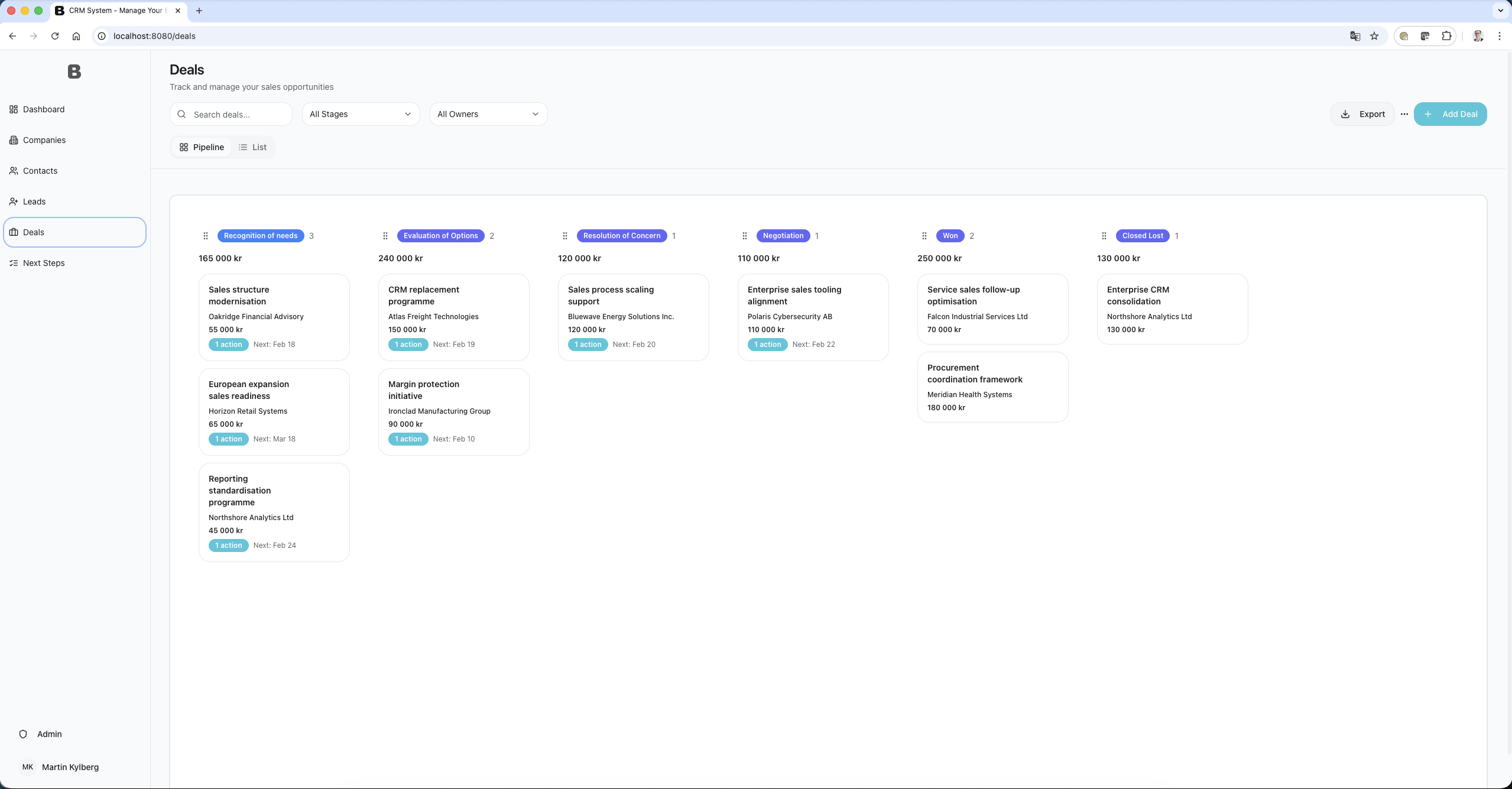Click drag handle beside Won column
This screenshot has width=1512, height=789.
[924, 236]
